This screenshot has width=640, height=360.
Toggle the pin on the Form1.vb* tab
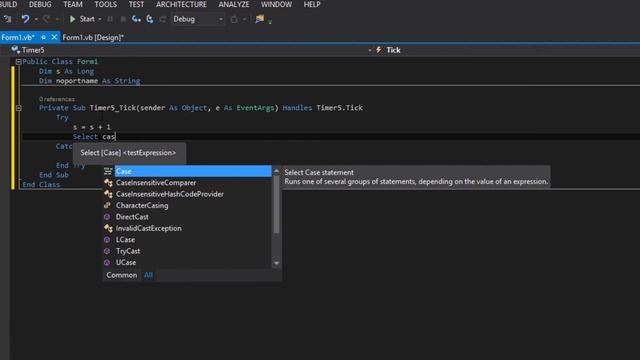tap(43, 37)
